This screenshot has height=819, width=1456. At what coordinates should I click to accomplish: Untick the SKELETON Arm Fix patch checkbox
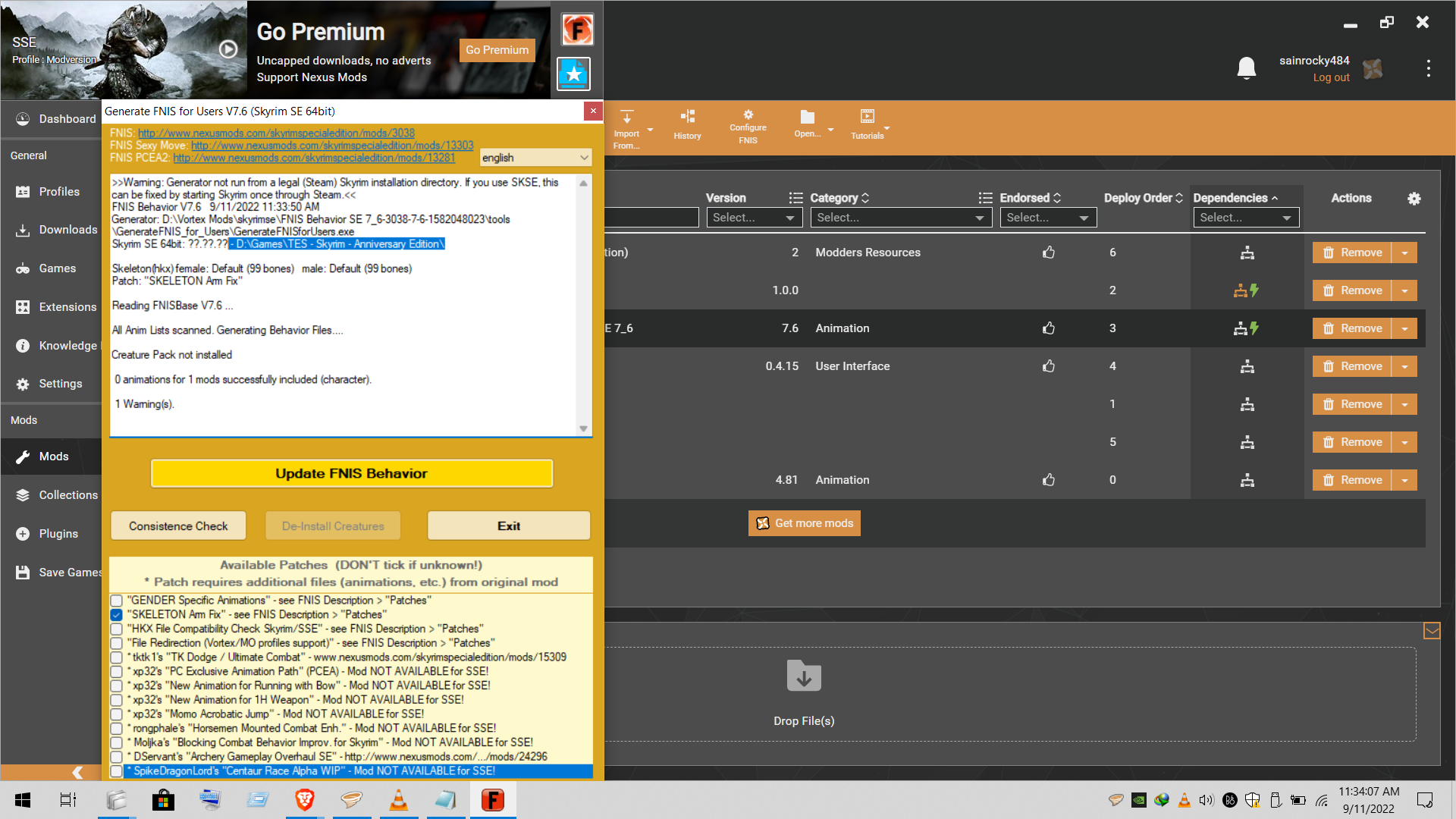117,615
